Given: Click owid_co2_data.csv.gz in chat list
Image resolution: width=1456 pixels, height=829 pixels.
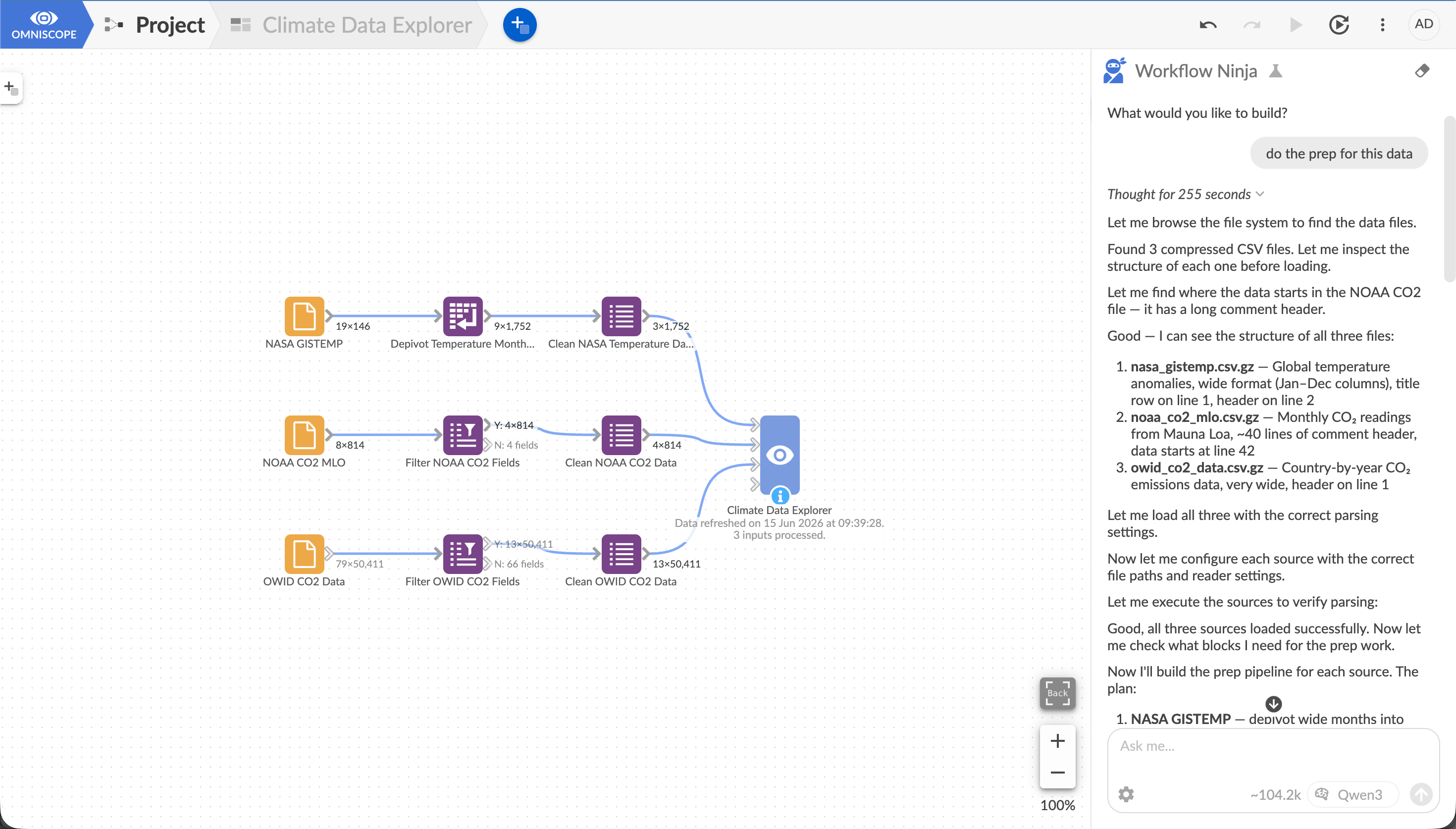Looking at the screenshot, I should tap(1196, 468).
